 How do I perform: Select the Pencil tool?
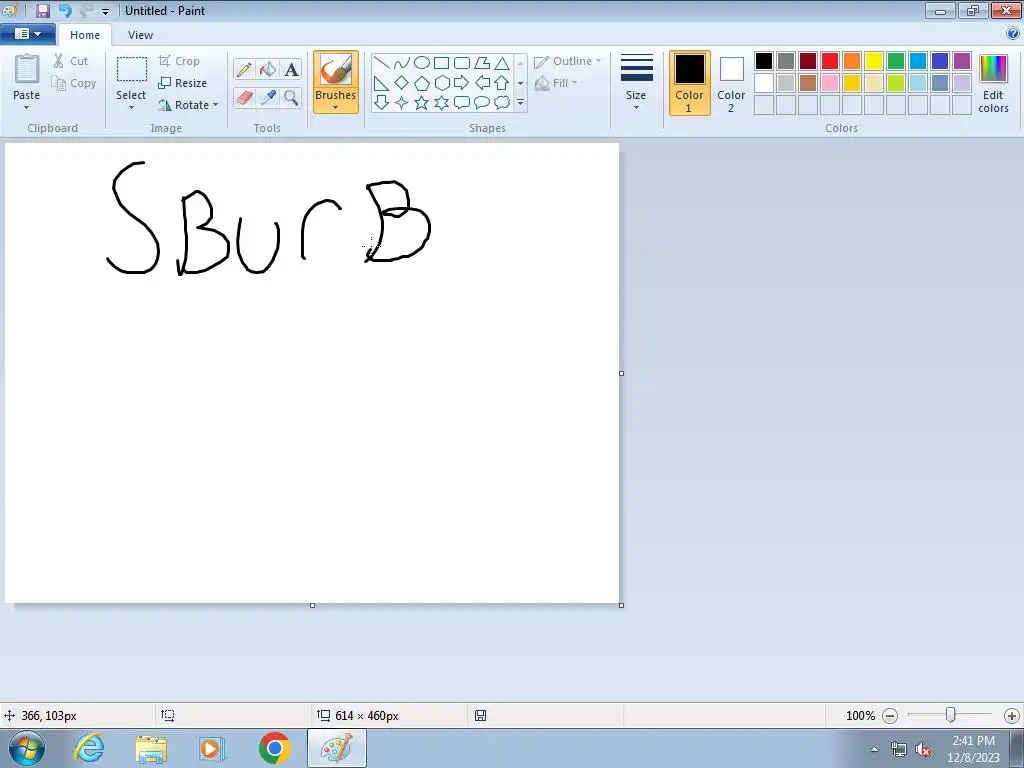point(244,69)
